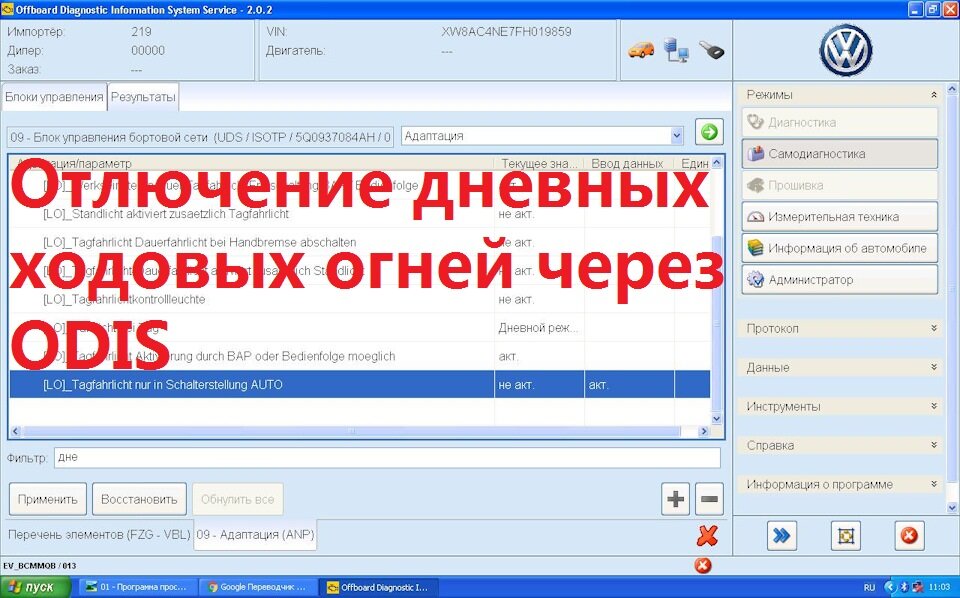
Task: Click the Применить button
Action: 48,499
